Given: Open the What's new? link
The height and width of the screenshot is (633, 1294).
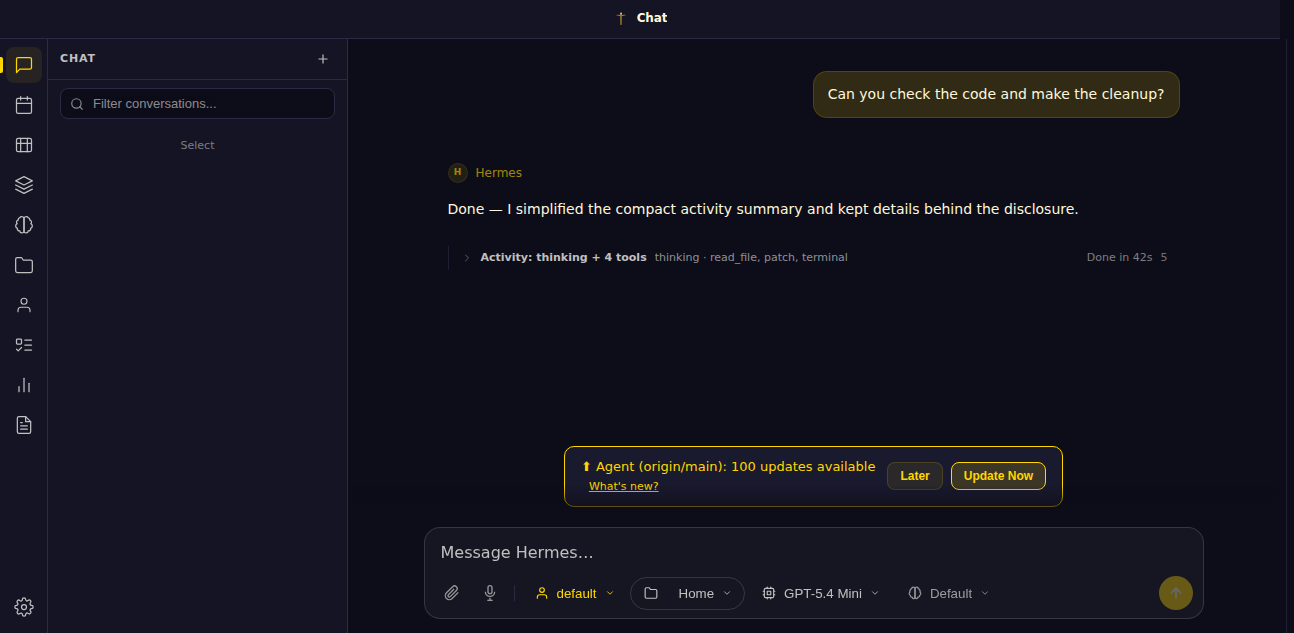Looking at the screenshot, I should pos(624,486).
